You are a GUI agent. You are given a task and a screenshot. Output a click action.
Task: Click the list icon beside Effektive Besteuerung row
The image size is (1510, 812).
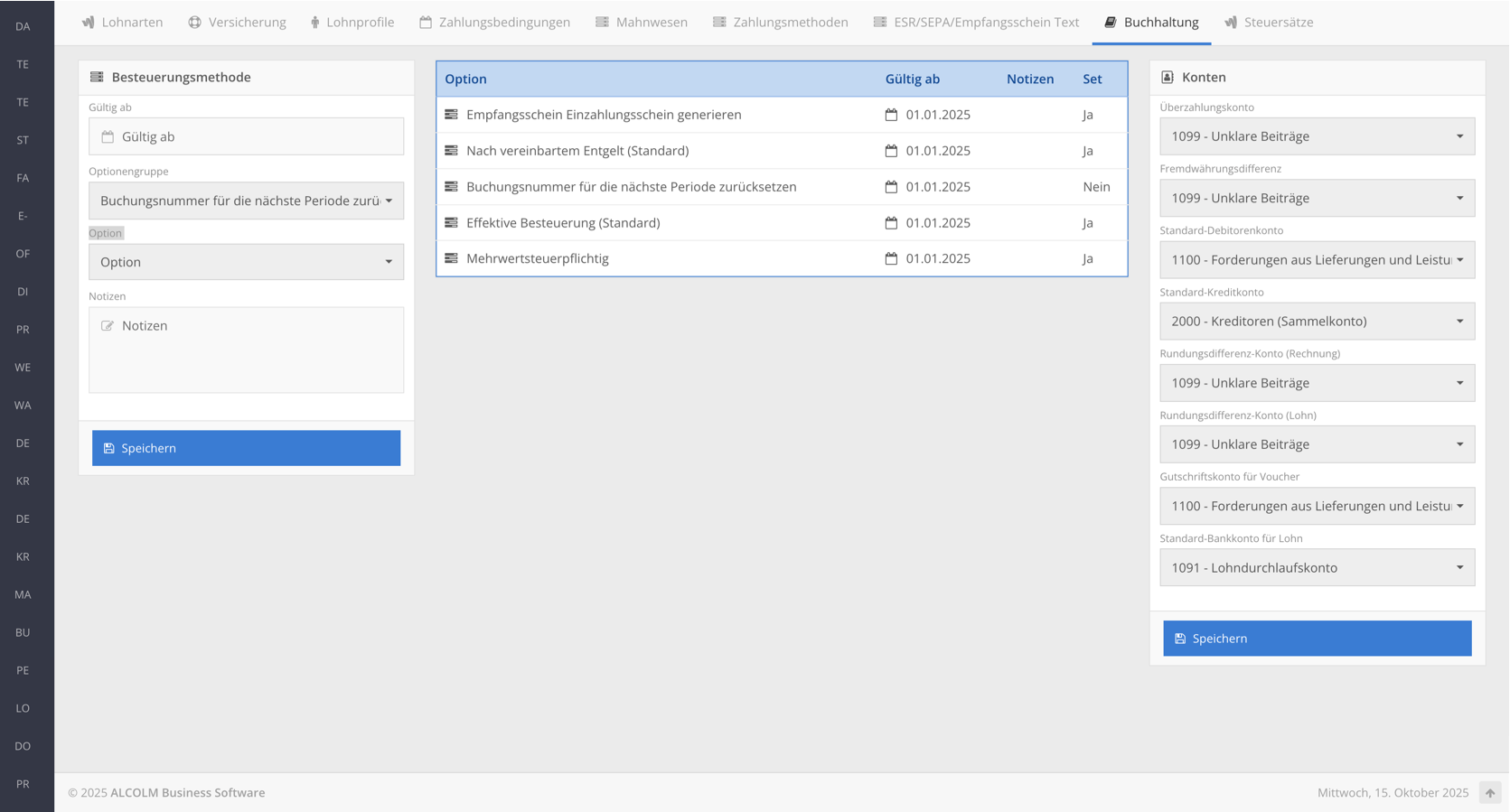(451, 222)
